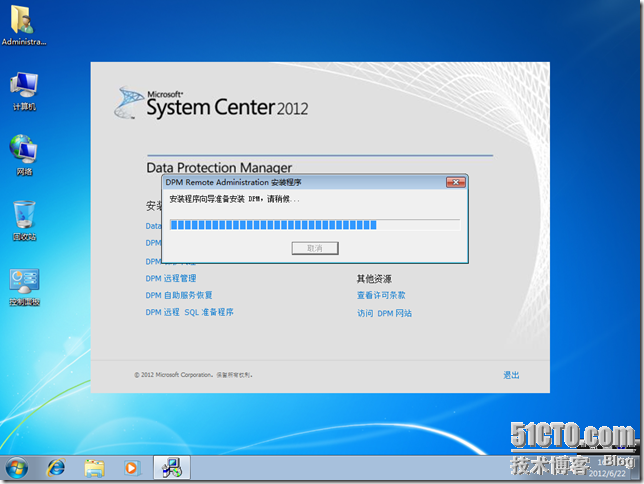Open the 网络 (Network) desktop icon
The height and width of the screenshot is (484, 644).
pyautogui.click(x=24, y=155)
